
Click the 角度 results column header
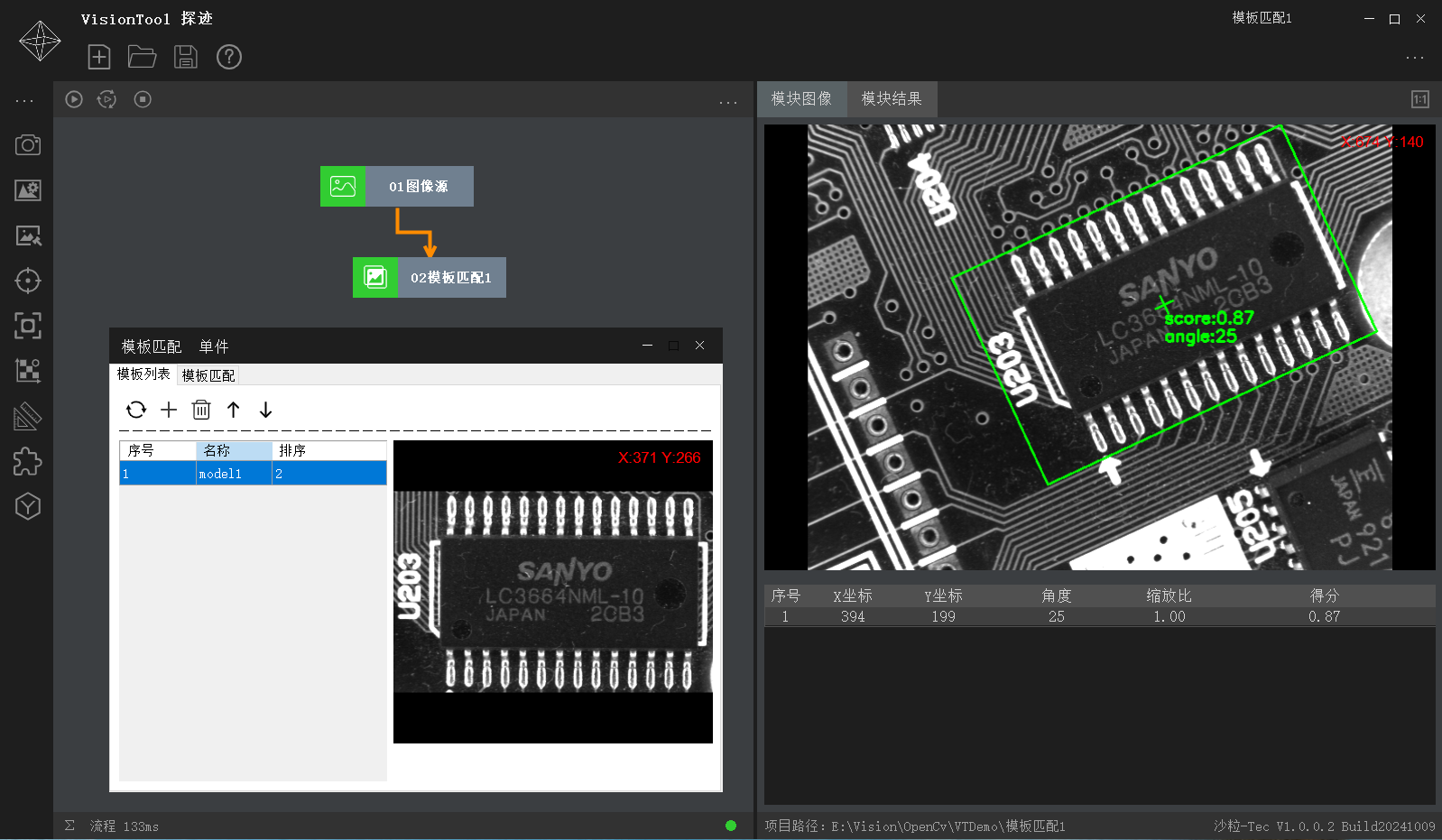click(x=1057, y=595)
